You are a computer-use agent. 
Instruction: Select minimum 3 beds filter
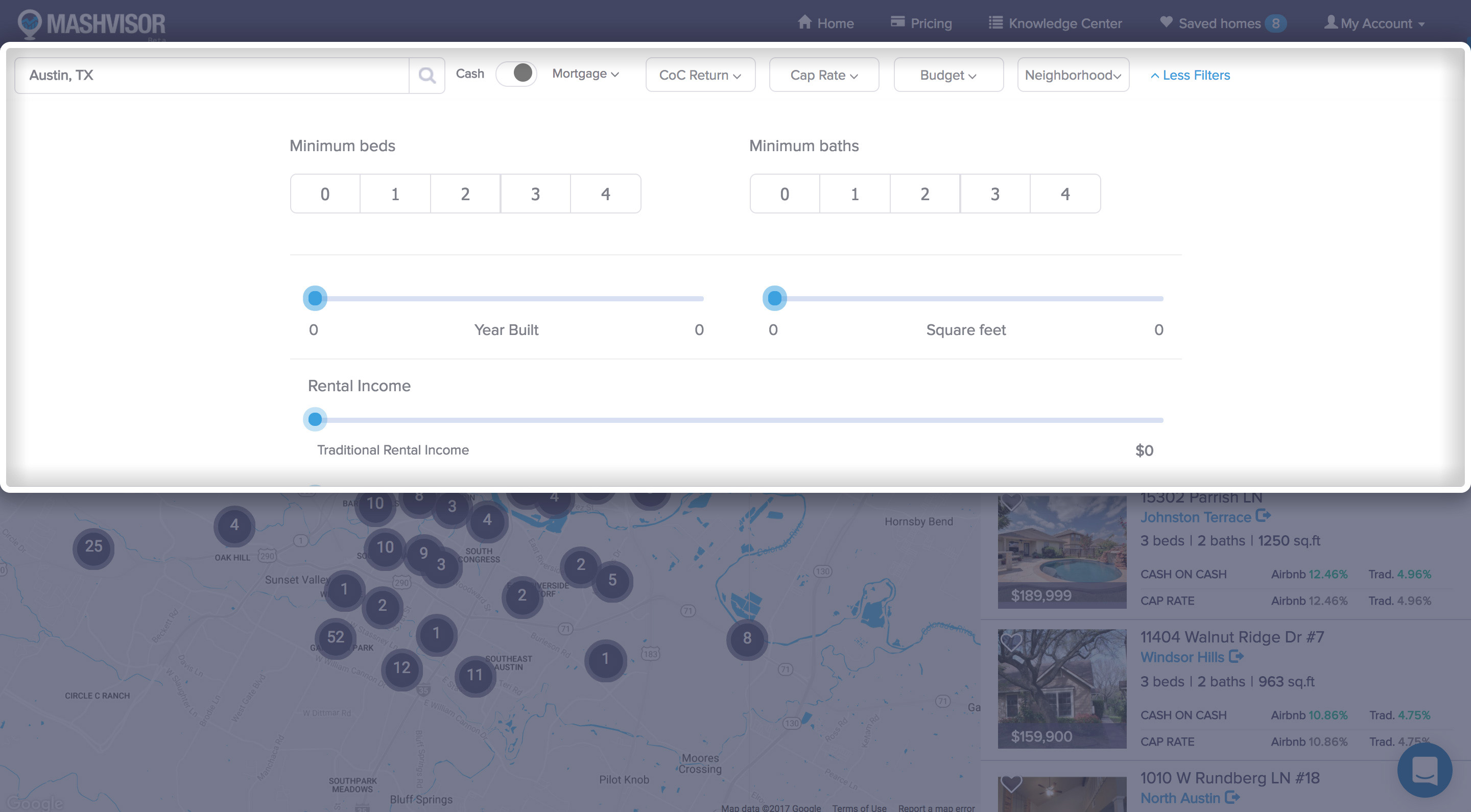[x=535, y=193]
